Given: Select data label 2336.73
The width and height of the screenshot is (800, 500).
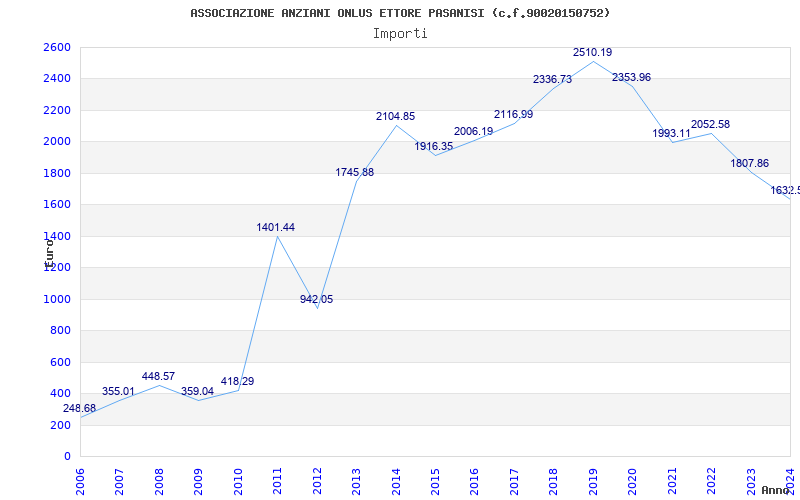Looking at the screenshot, I should point(553,79).
